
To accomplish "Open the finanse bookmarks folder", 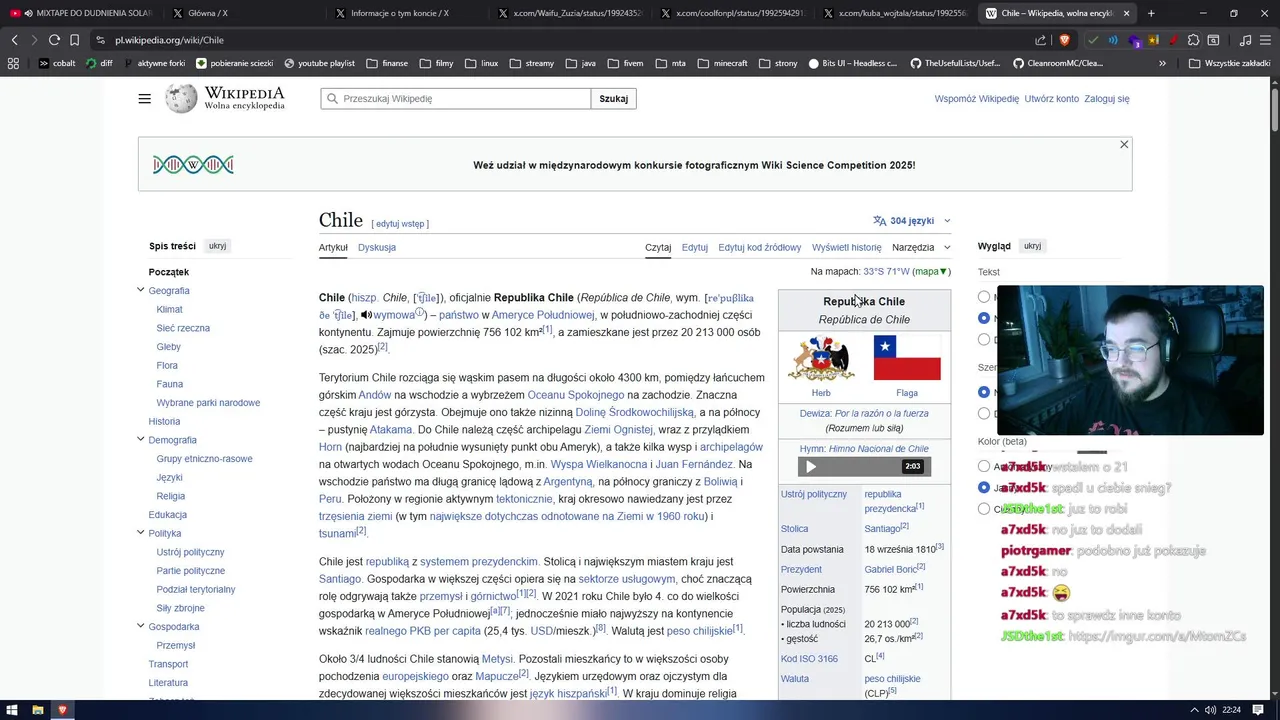I will tap(387, 63).
